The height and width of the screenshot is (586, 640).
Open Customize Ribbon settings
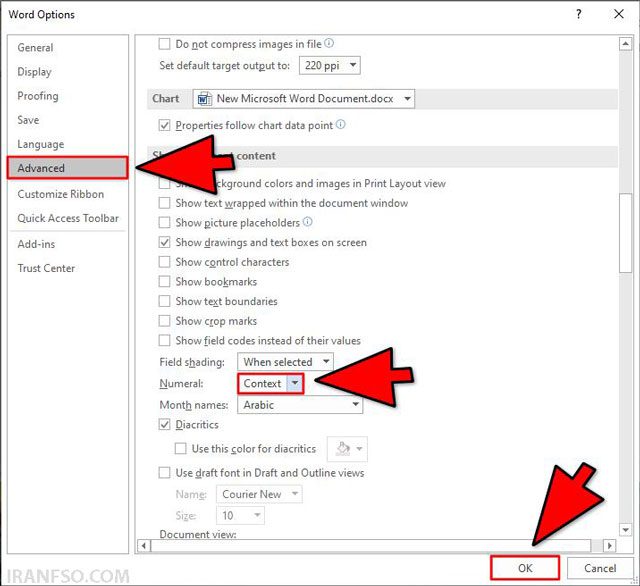[68, 194]
